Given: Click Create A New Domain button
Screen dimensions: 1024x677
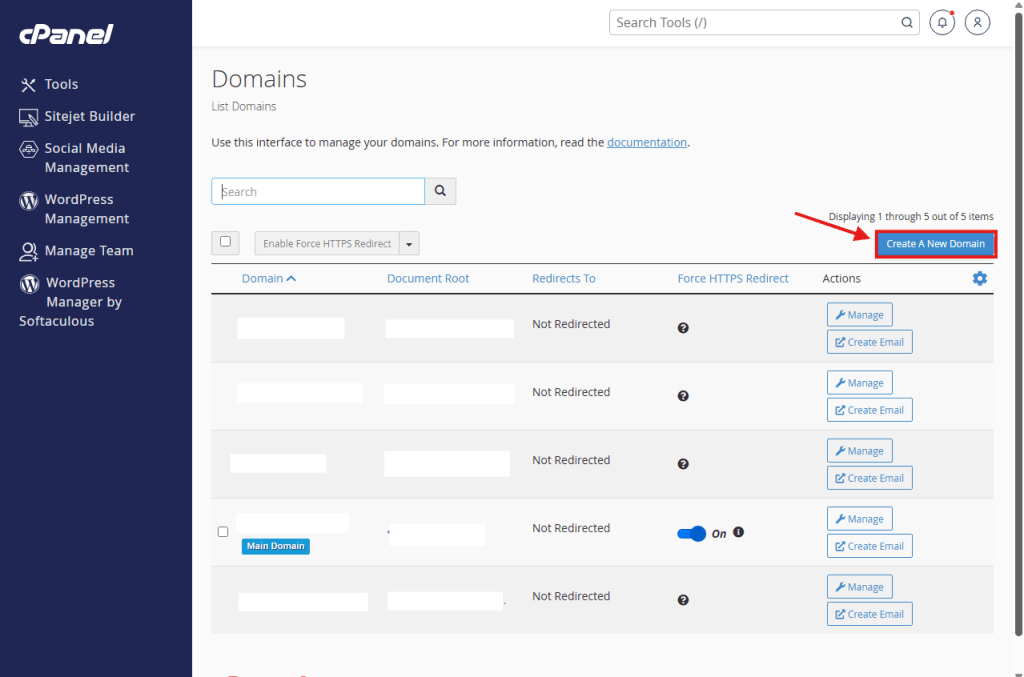Looking at the screenshot, I should point(935,244).
